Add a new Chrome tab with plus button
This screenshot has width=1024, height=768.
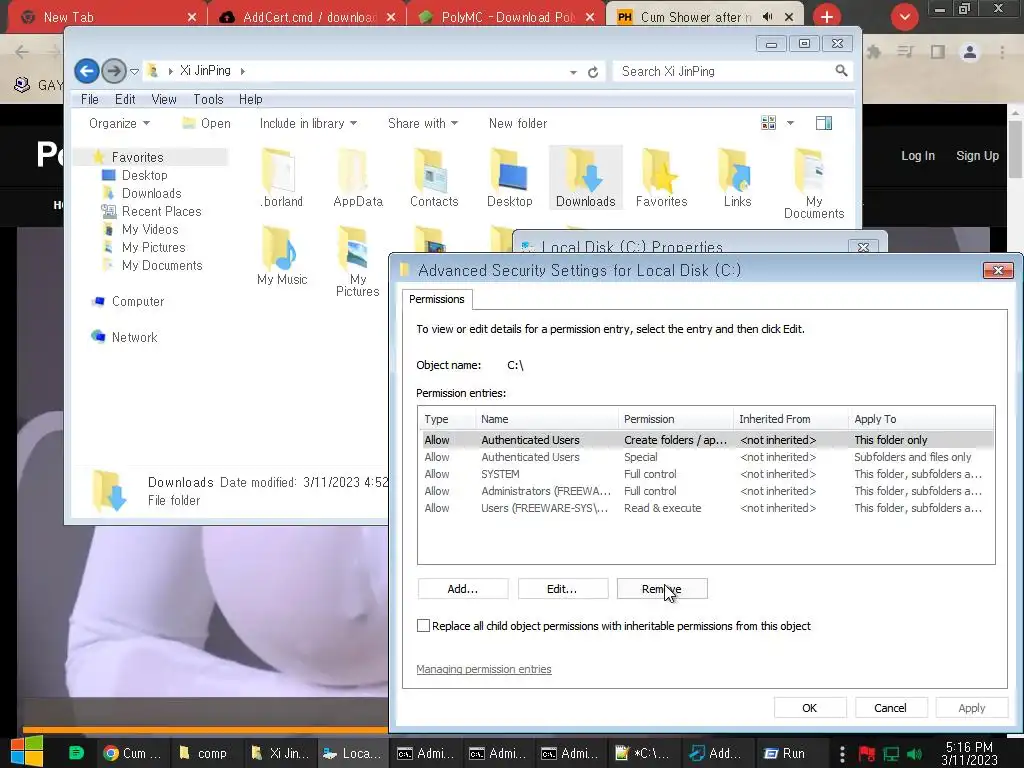point(827,16)
